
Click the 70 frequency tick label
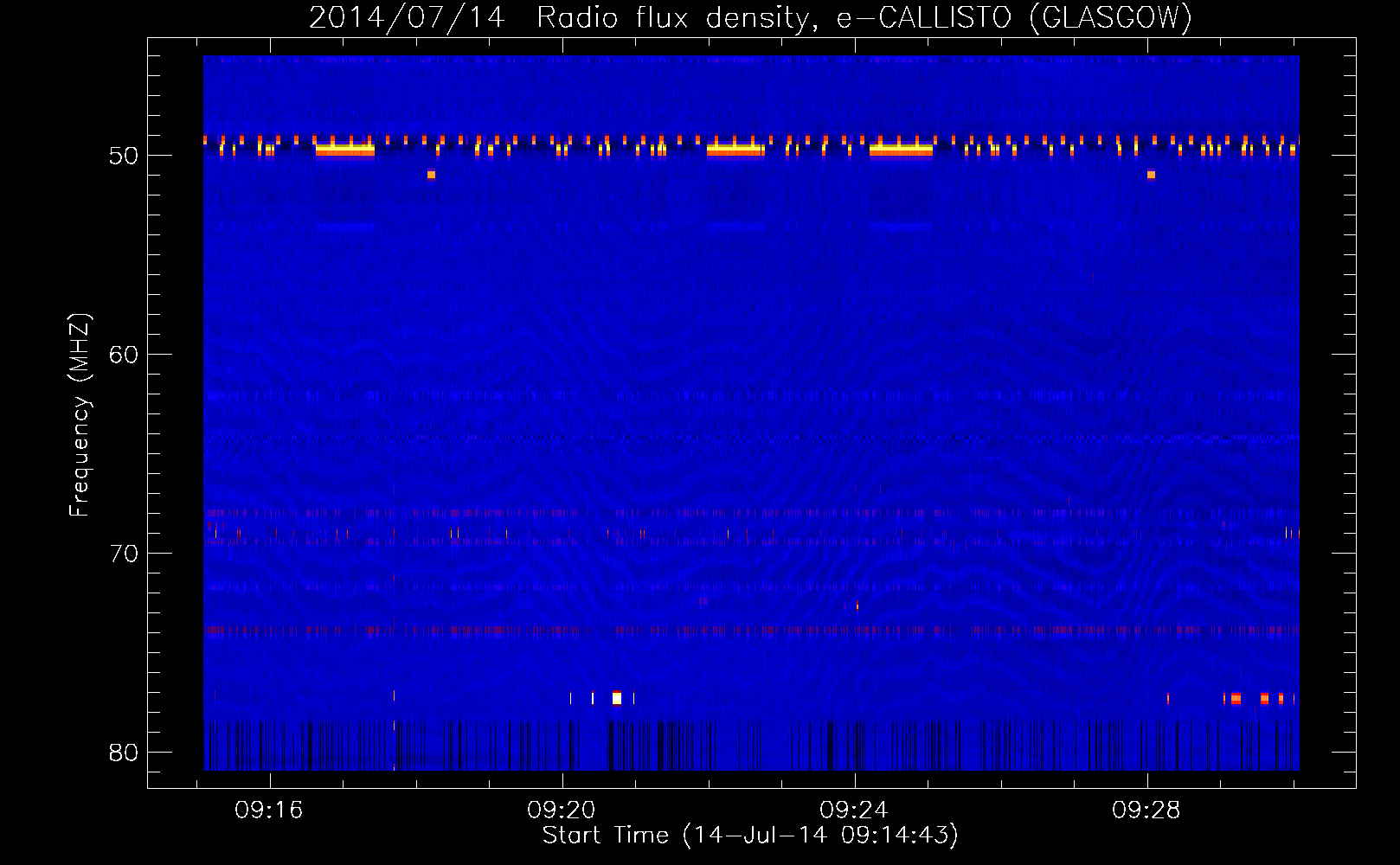pos(124,554)
